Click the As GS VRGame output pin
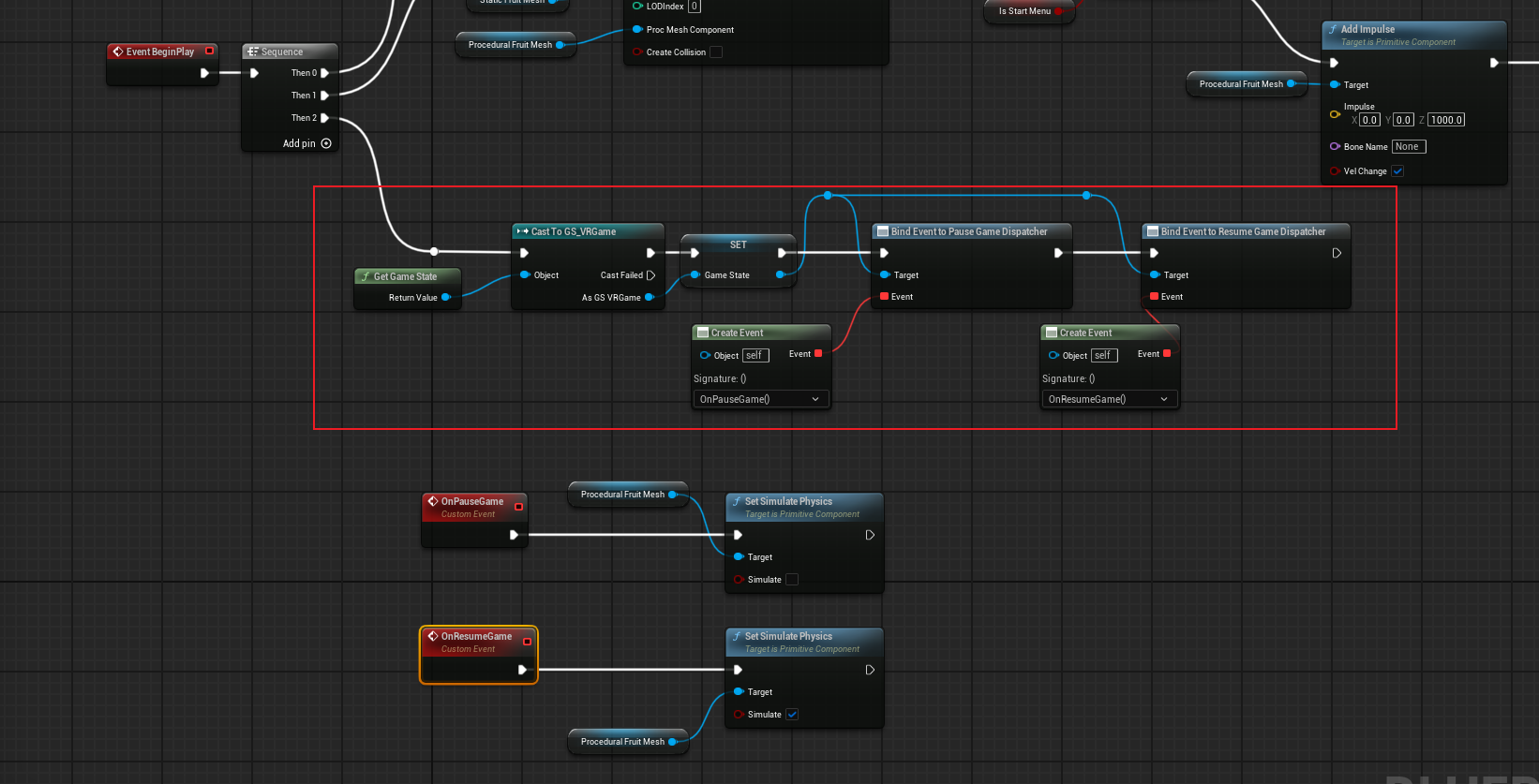 pos(649,298)
